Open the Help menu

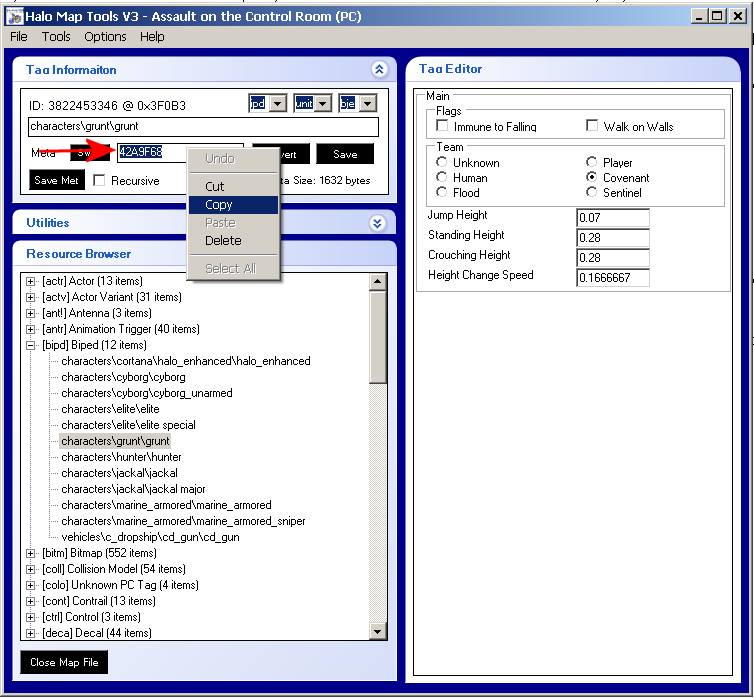pos(152,37)
